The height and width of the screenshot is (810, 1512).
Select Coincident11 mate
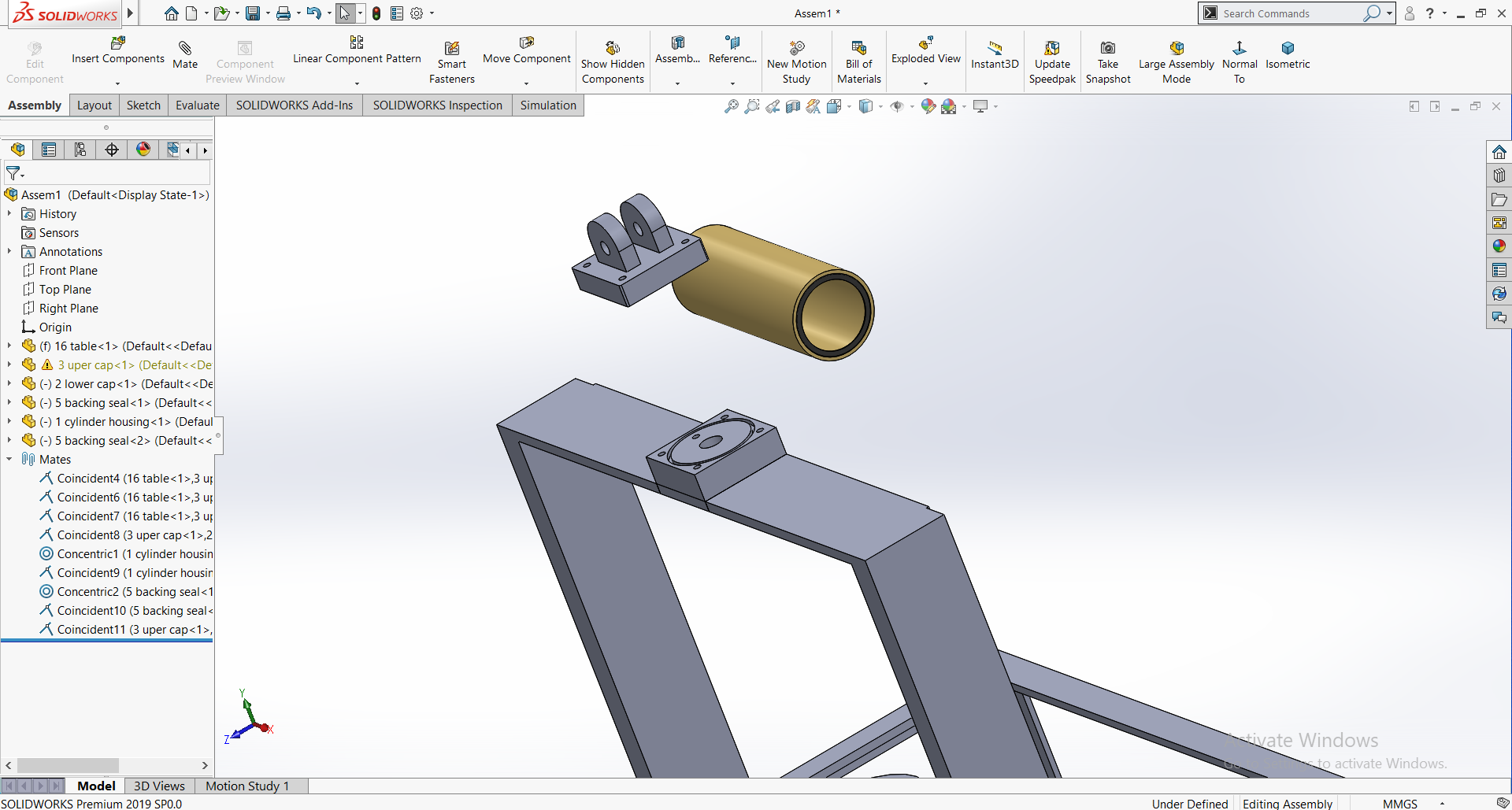point(126,629)
